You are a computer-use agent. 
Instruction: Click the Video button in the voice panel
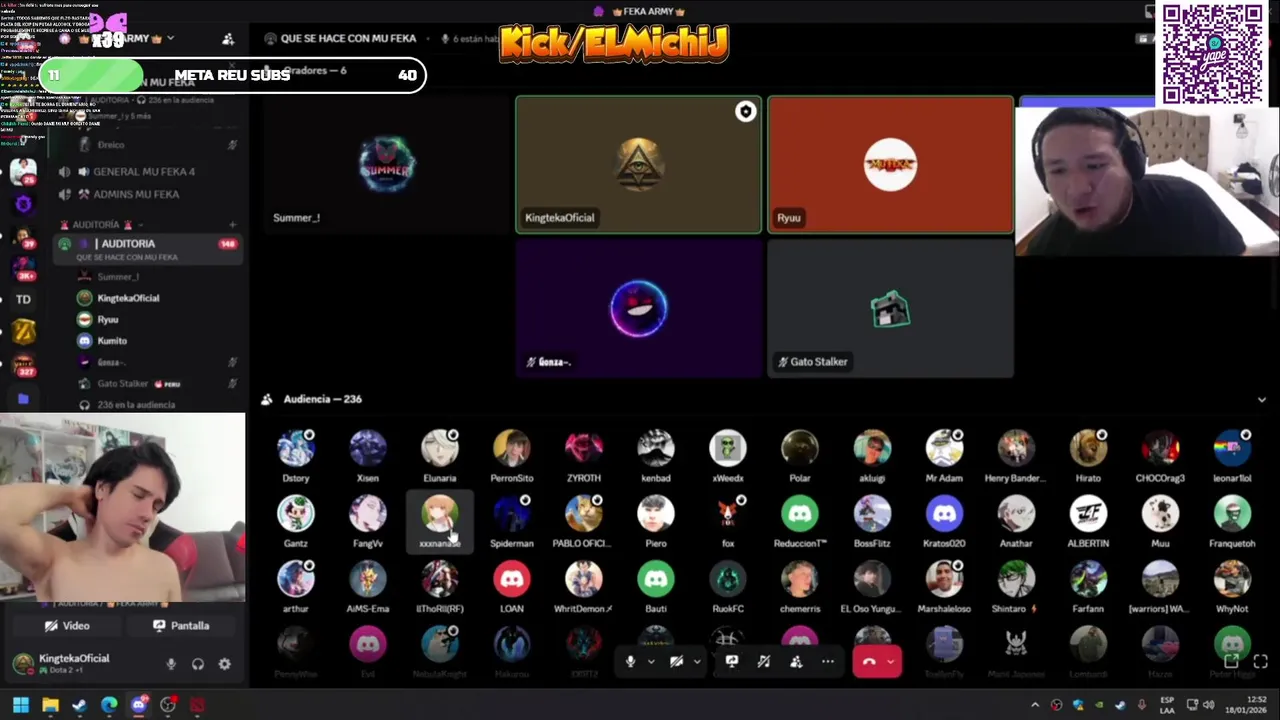click(x=67, y=626)
